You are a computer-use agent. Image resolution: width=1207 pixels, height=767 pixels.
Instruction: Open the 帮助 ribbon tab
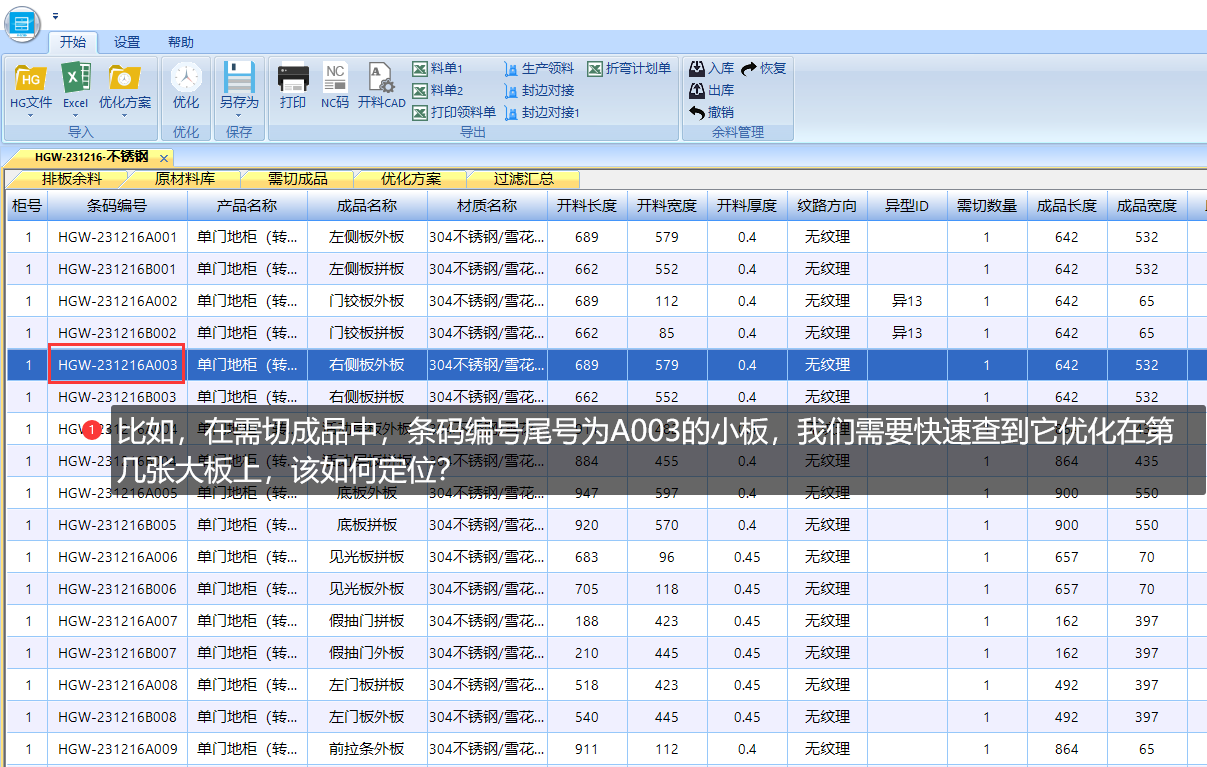coord(181,42)
